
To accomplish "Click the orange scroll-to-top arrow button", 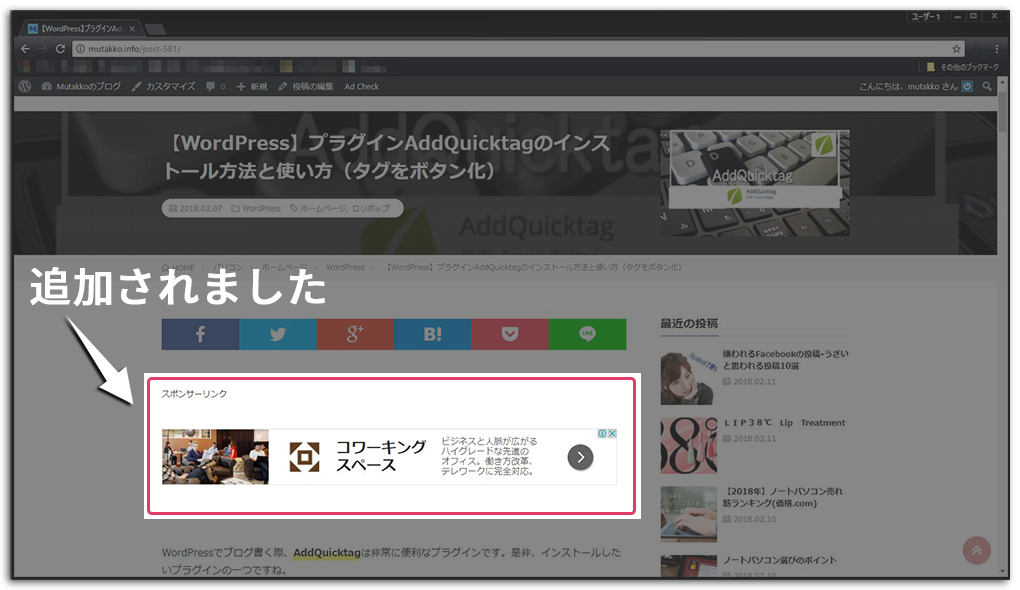I will (x=976, y=550).
